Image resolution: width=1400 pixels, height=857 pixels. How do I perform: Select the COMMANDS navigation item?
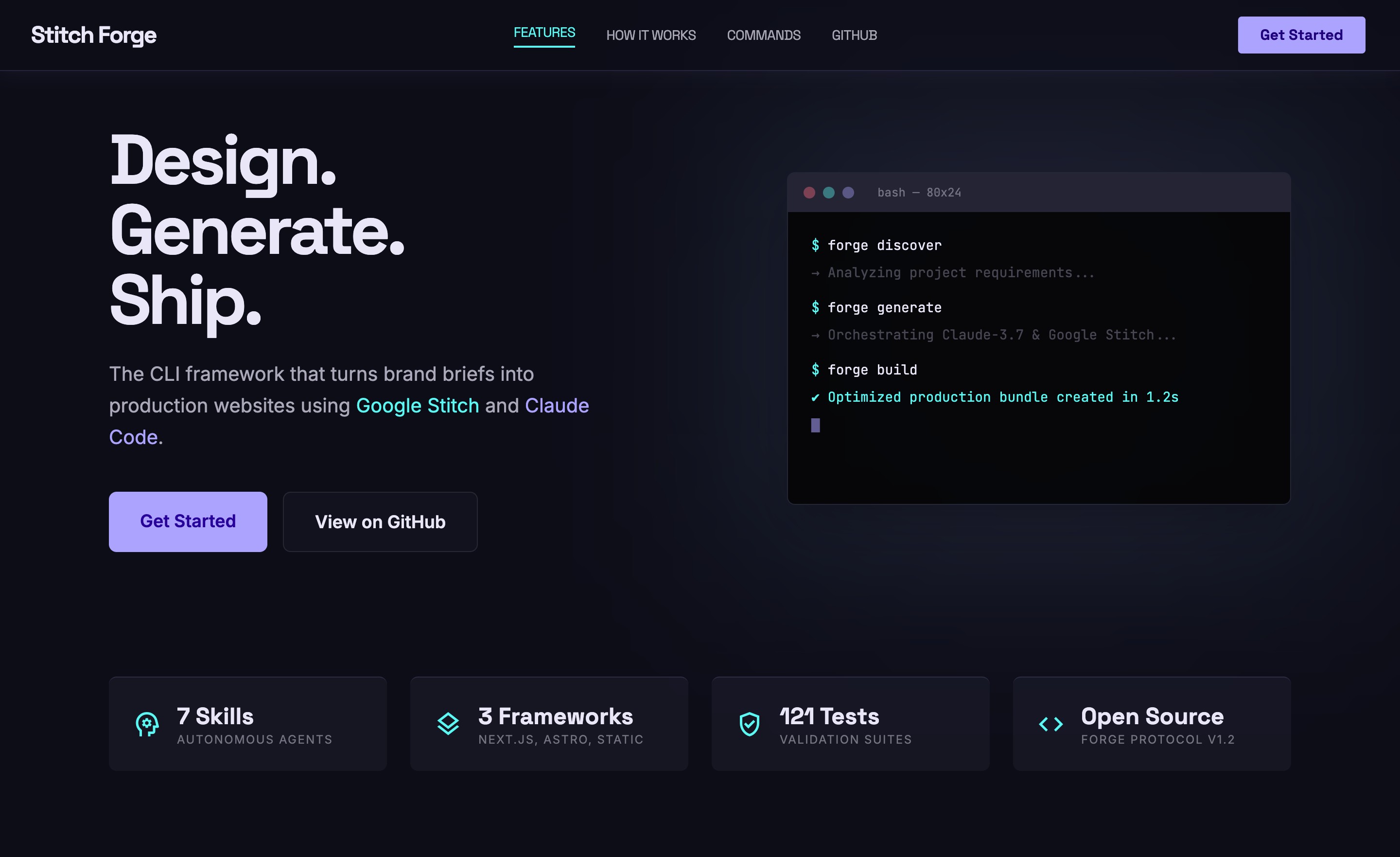(x=764, y=35)
